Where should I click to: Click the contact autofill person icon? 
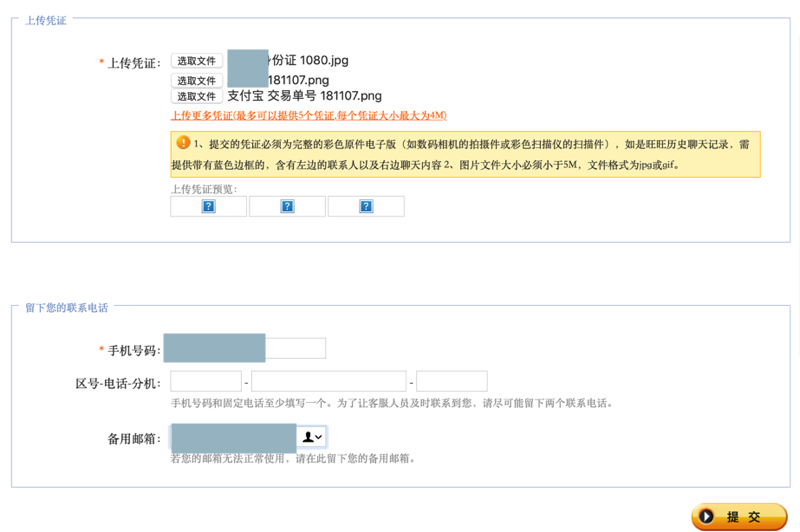point(308,437)
